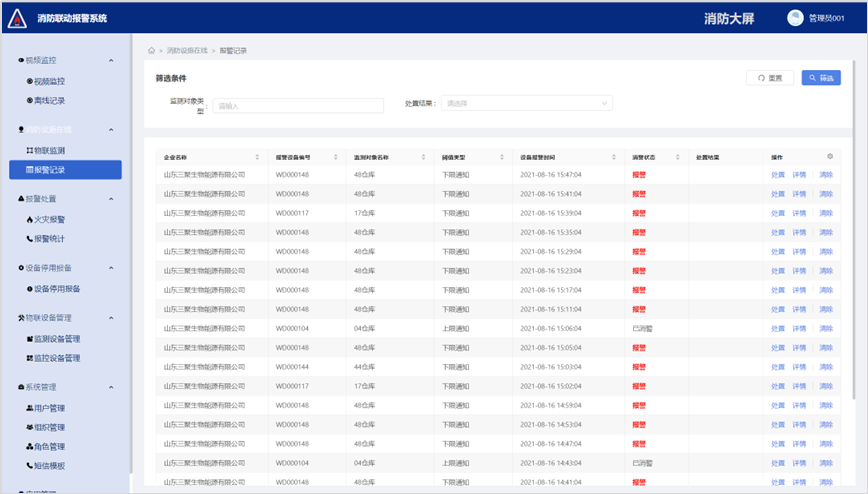868x494 pixels.
Task: Click timestamp 2021-08-16 15:35:04
Action: [x=551, y=233]
